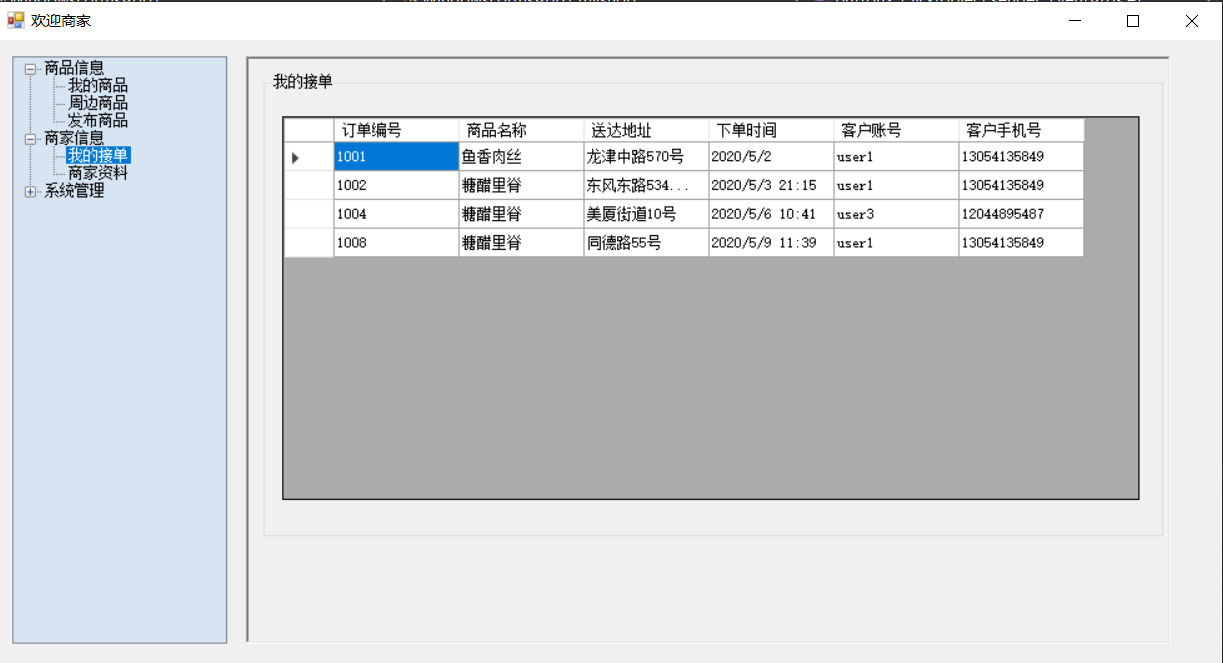Image resolution: width=1223 pixels, height=663 pixels.
Task: Minimize the 欢迎商家 window
Action: [x=1075, y=20]
